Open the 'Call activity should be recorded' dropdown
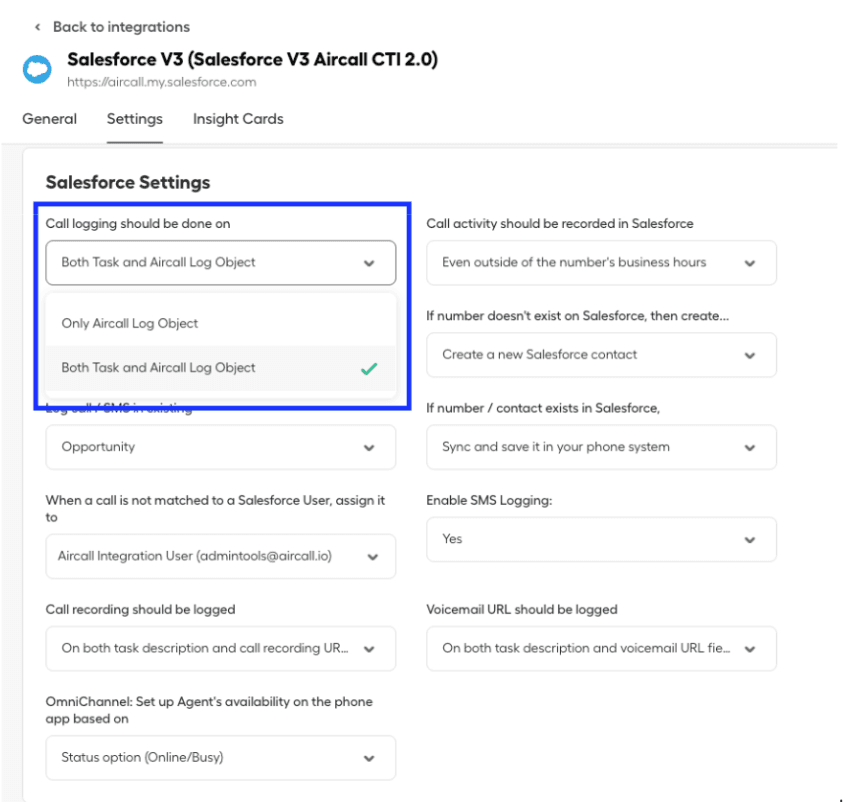 pos(600,262)
